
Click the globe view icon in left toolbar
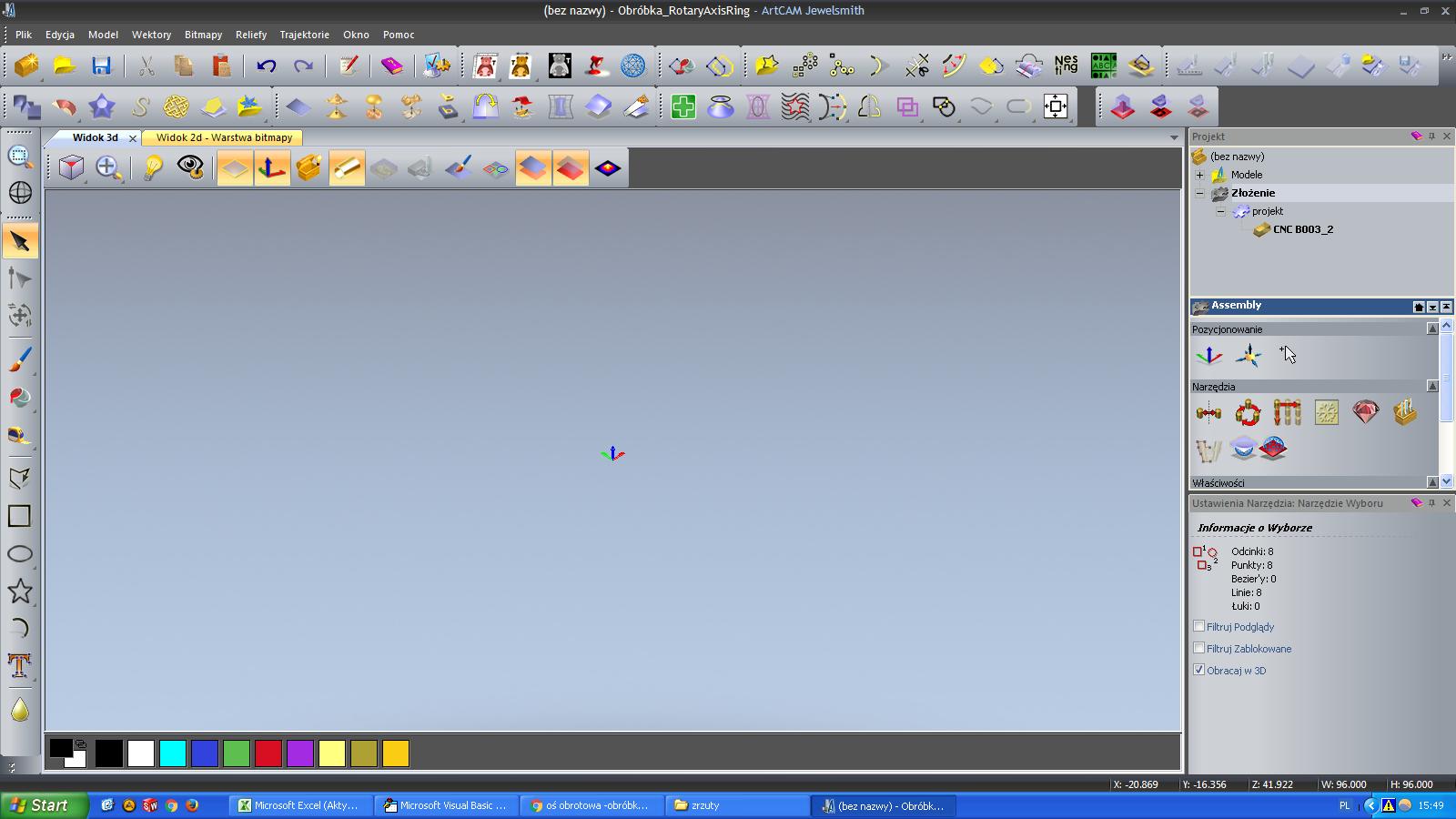tap(20, 193)
